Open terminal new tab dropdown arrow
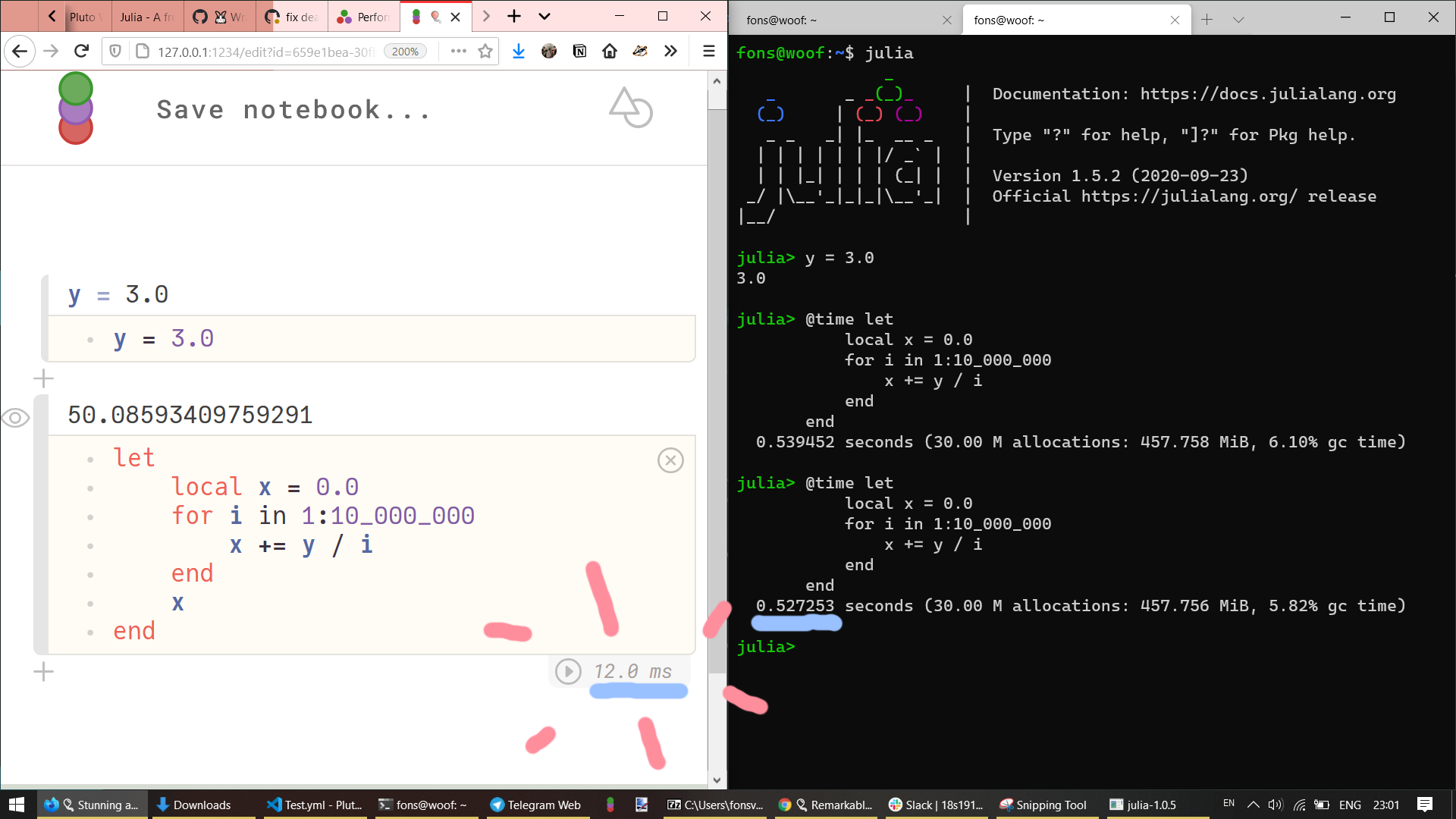The width and height of the screenshot is (1456, 819). (1238, 20)
